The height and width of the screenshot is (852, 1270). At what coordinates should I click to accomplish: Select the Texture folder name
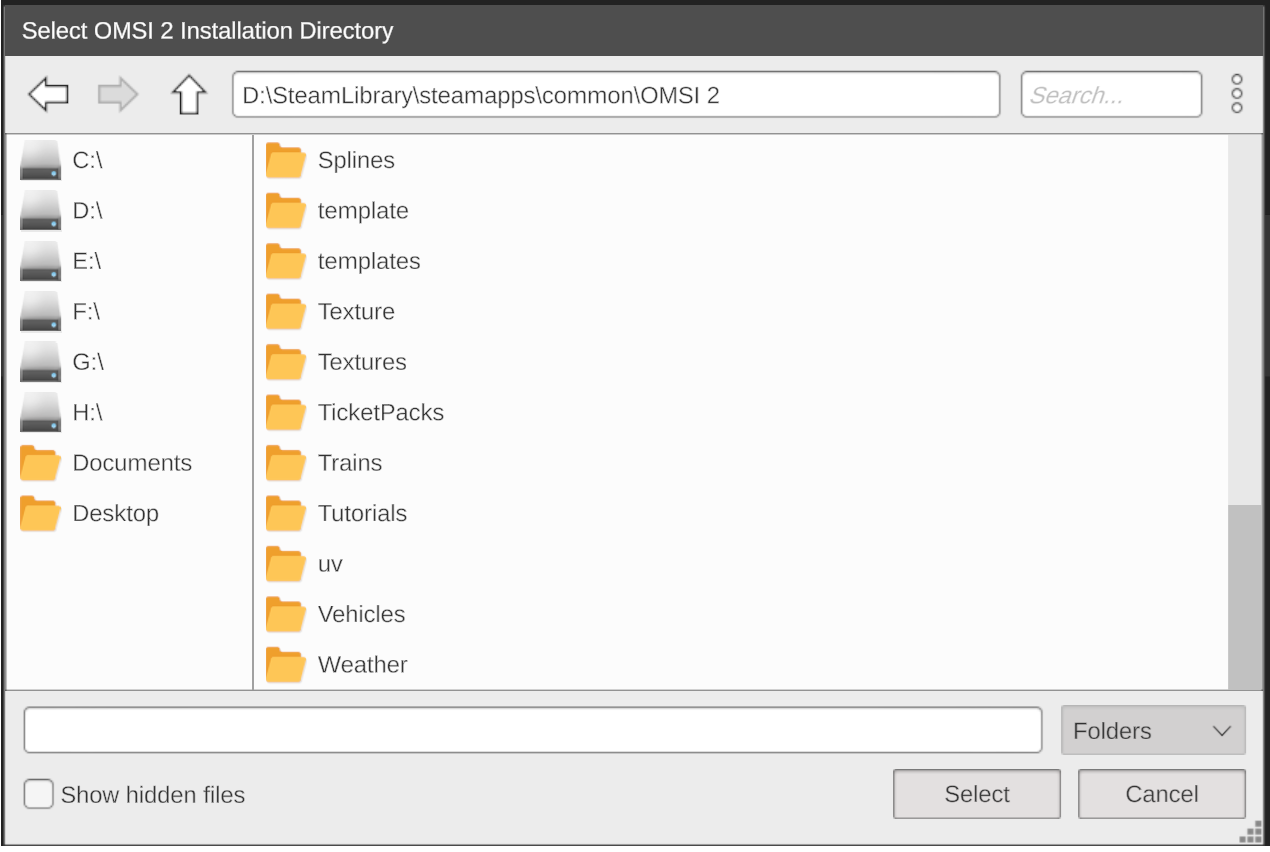point(356,311)
